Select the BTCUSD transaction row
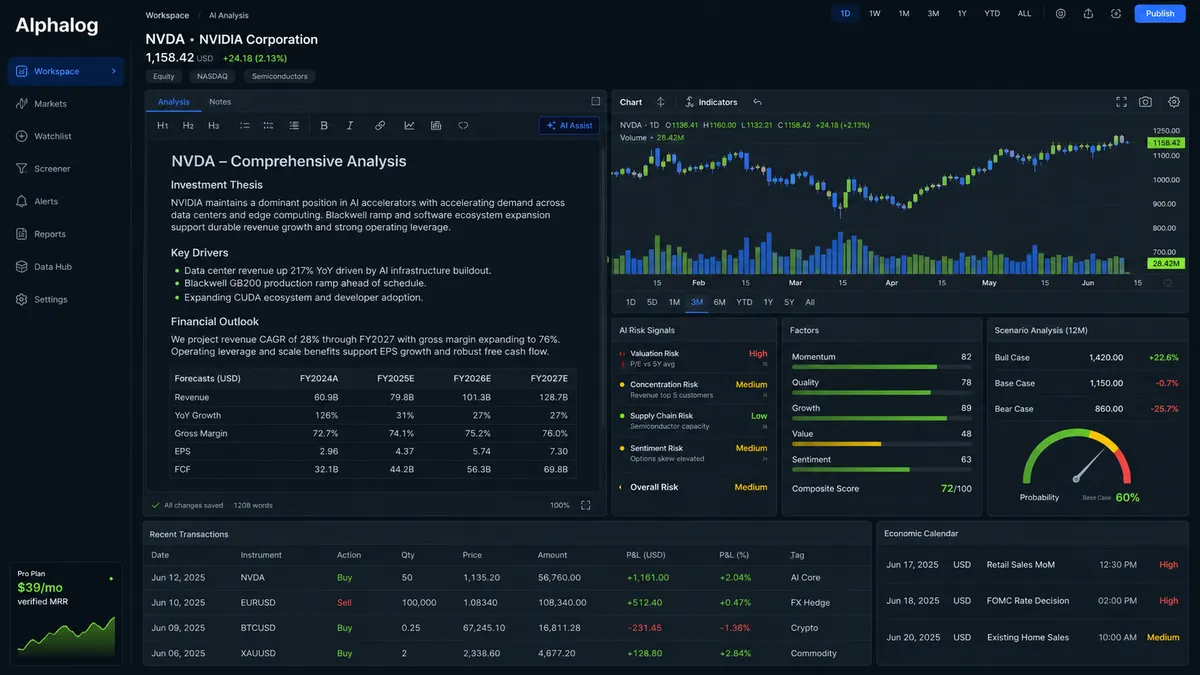The image size is (1200, 675). click(507, 628)
